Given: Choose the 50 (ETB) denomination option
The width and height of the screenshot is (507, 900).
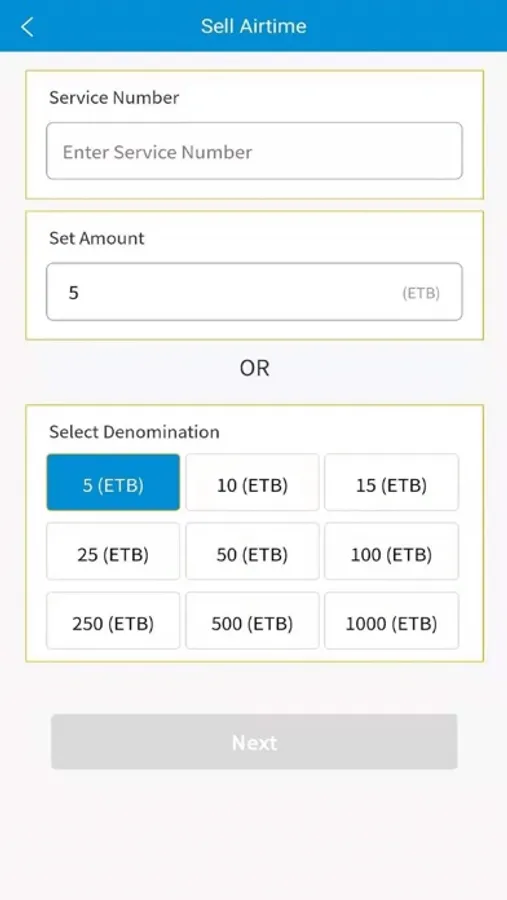Looking at the screenshot, I should coord(252,551).
